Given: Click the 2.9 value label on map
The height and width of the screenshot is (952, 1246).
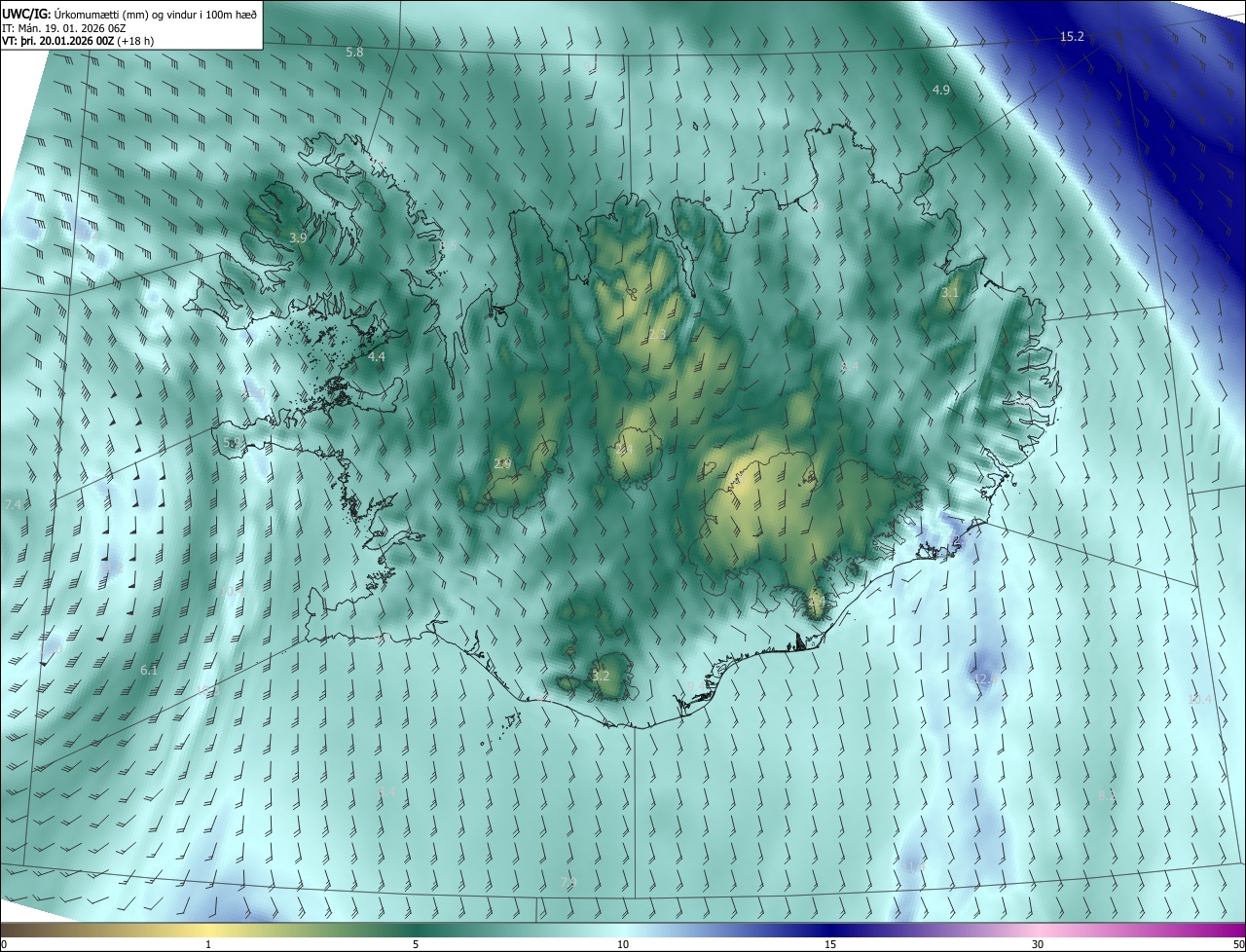Looking at the screenshot, I should (502, 464).
